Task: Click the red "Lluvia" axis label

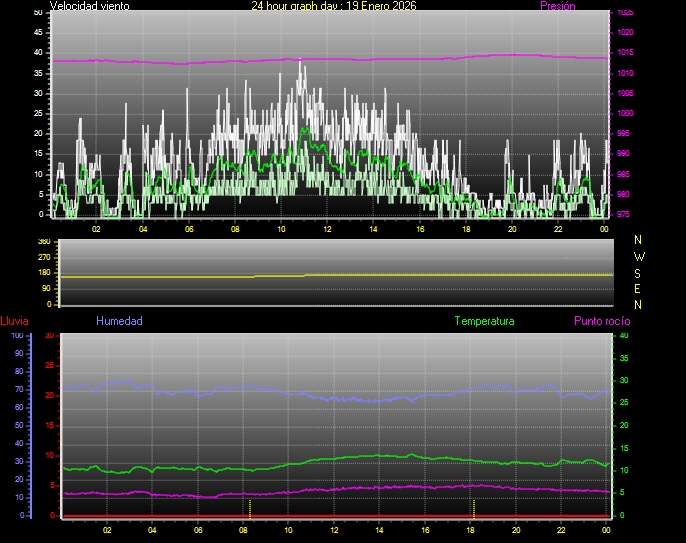Action: tap(14, 322)
